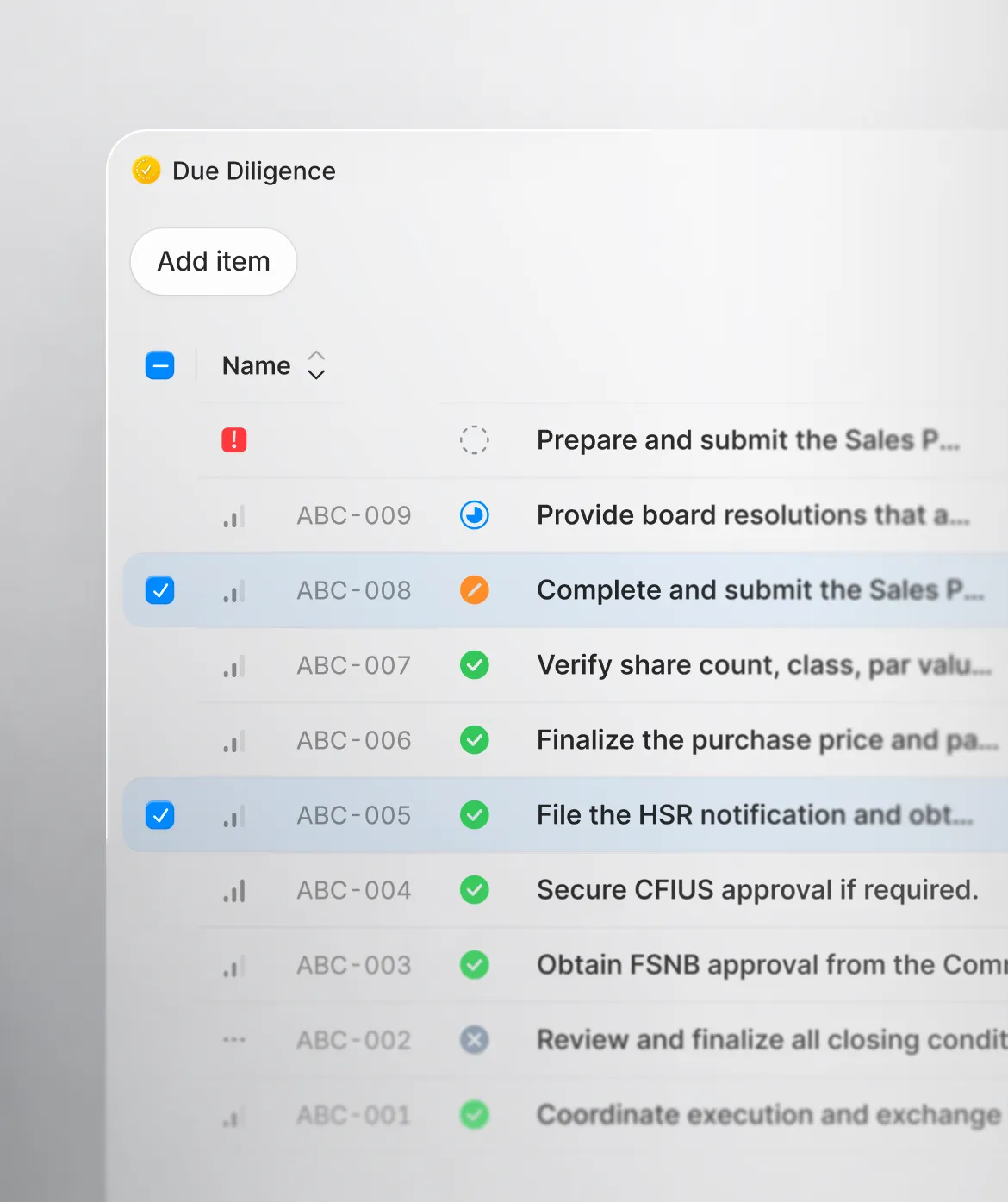1008x1202 pixels.
Task: Toggle the select-all checkbox in header
Action: pos(160,365)
